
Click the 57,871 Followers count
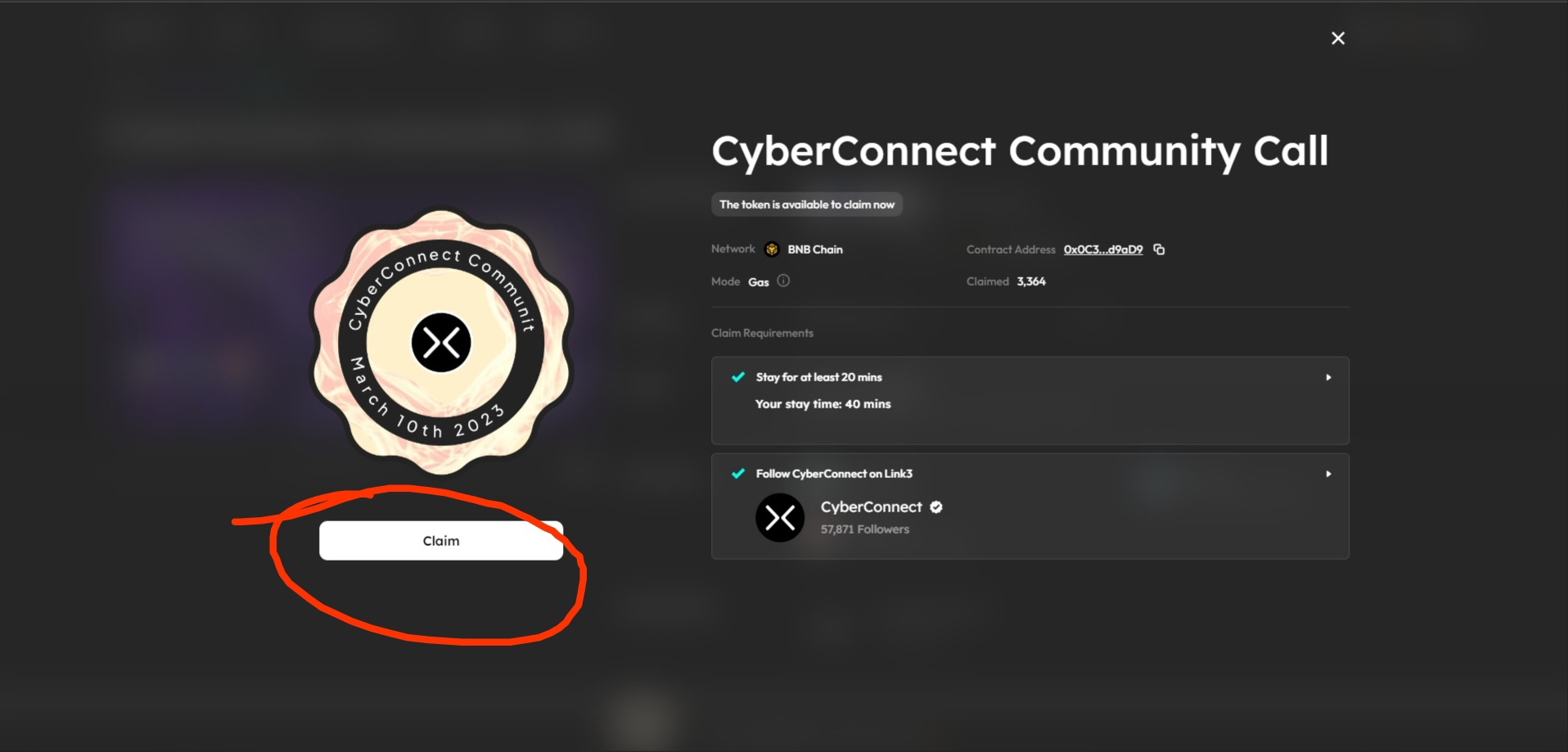(865, 529)
